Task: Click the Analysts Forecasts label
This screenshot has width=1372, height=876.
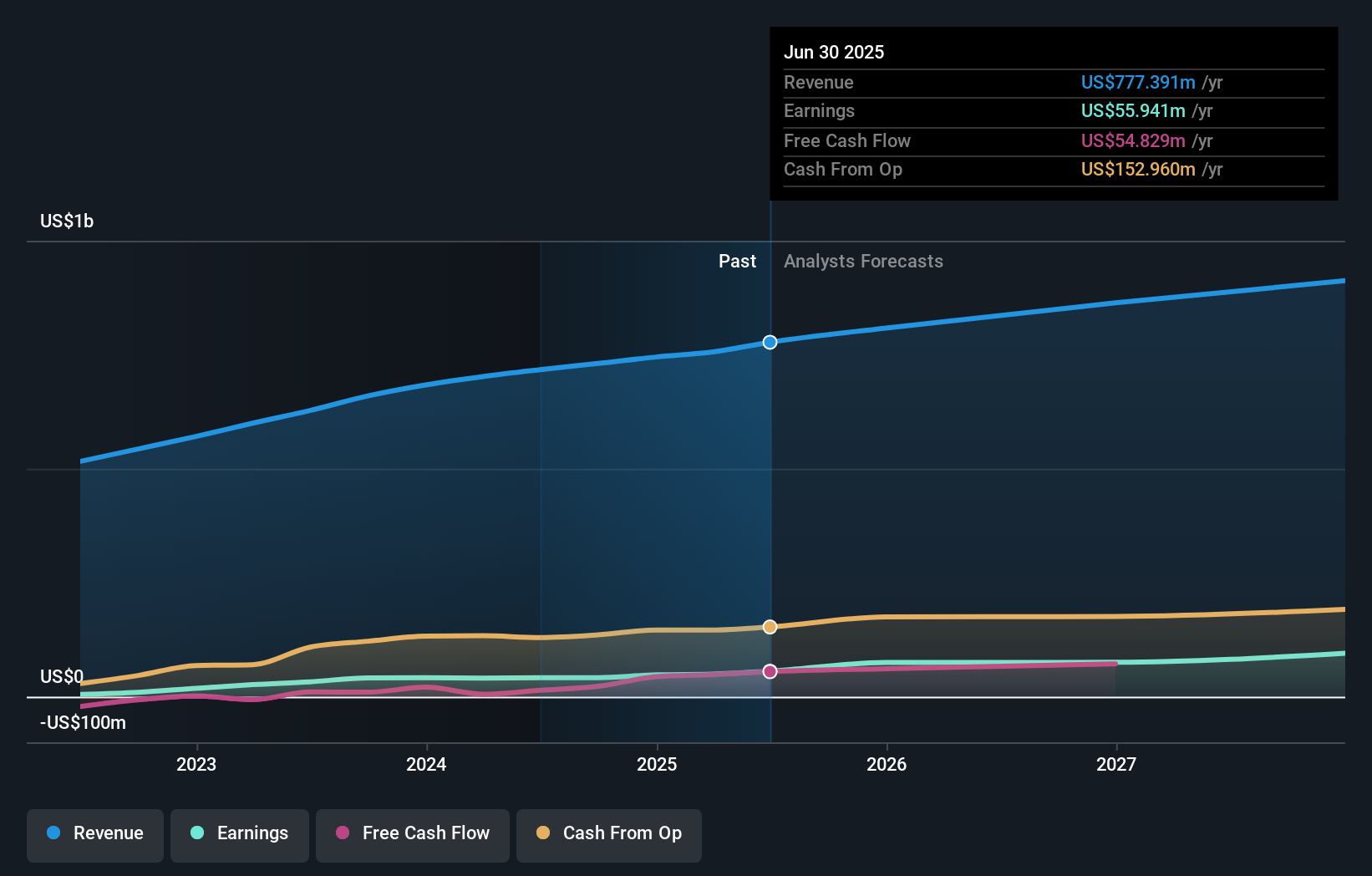Action: (x=863, y=261)
